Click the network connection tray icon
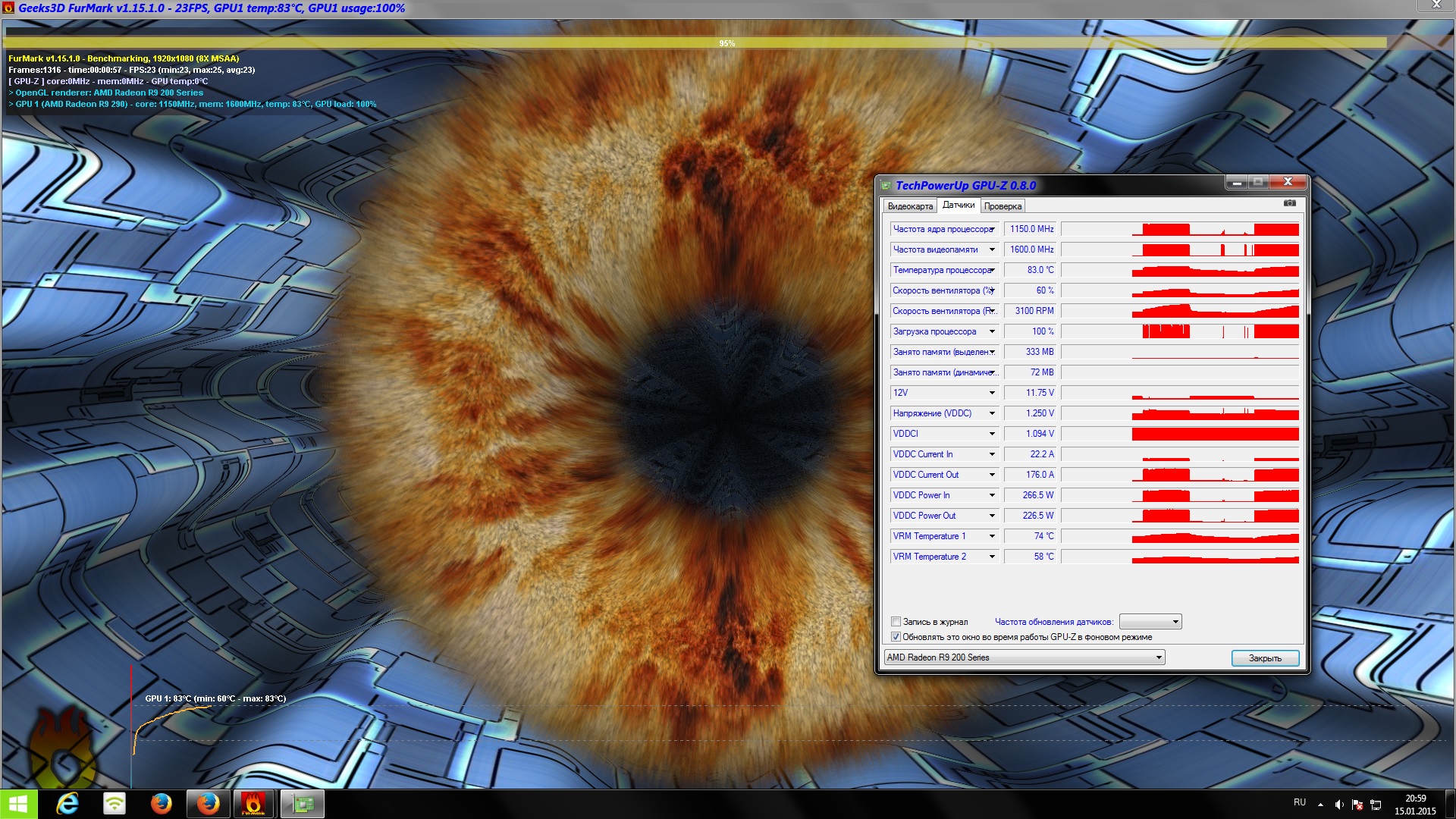This screenshot has width=1456, height=819. 1376,805
